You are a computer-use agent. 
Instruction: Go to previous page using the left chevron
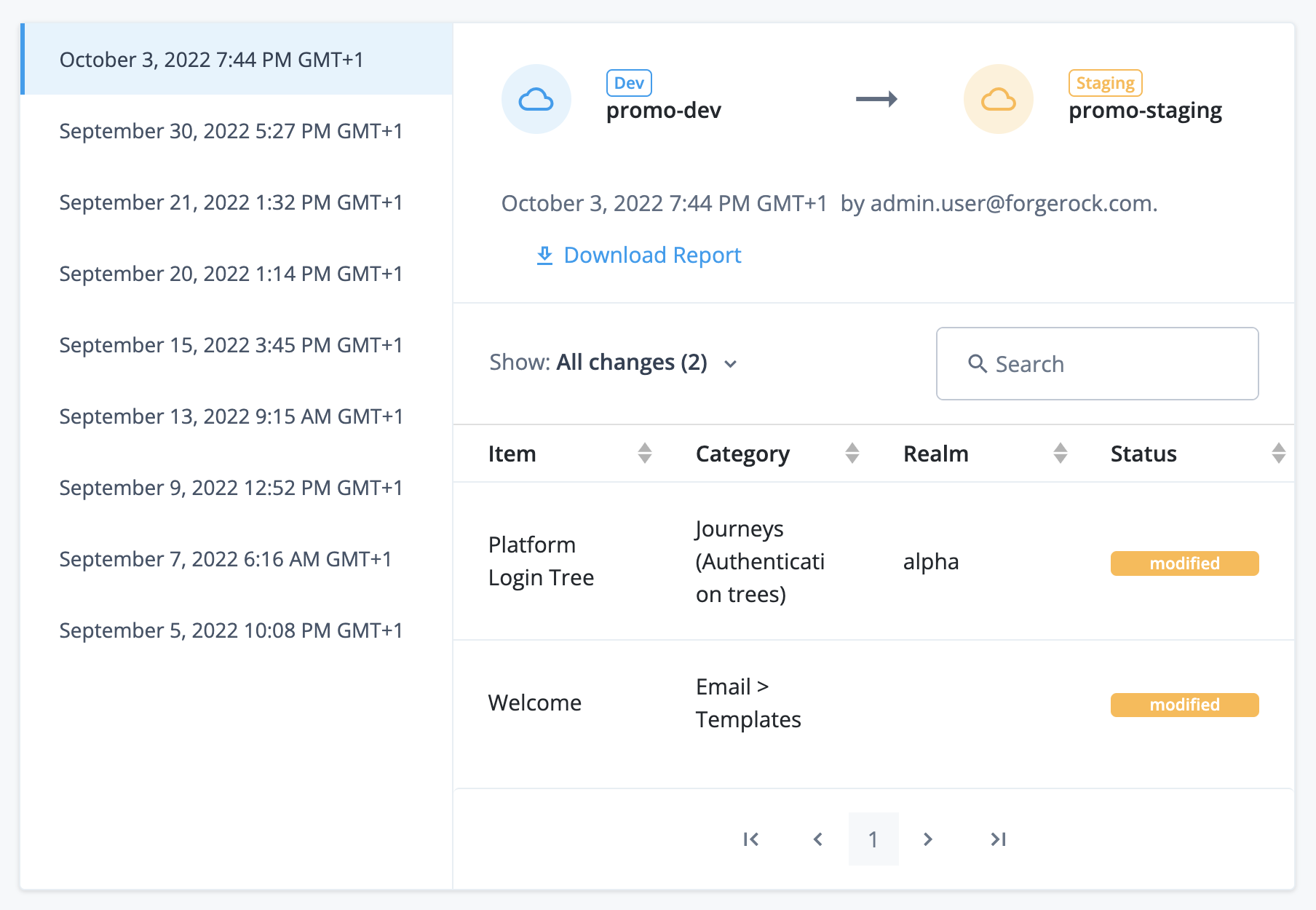817,839
